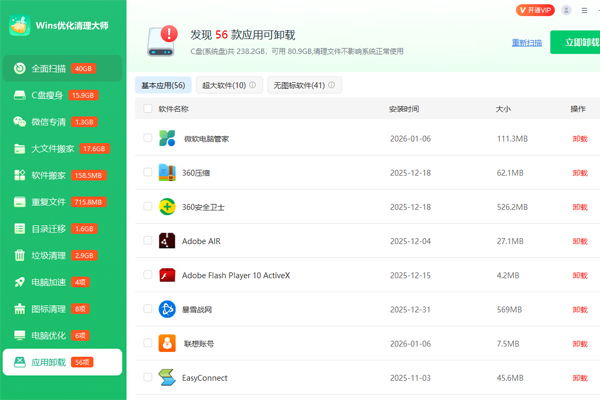This screenshot has height=400, width=600.
Task: Click 卸载 for Adobe Flash Player 10 ActiveX
Action: pyautogui.click(x=580, y=275)
